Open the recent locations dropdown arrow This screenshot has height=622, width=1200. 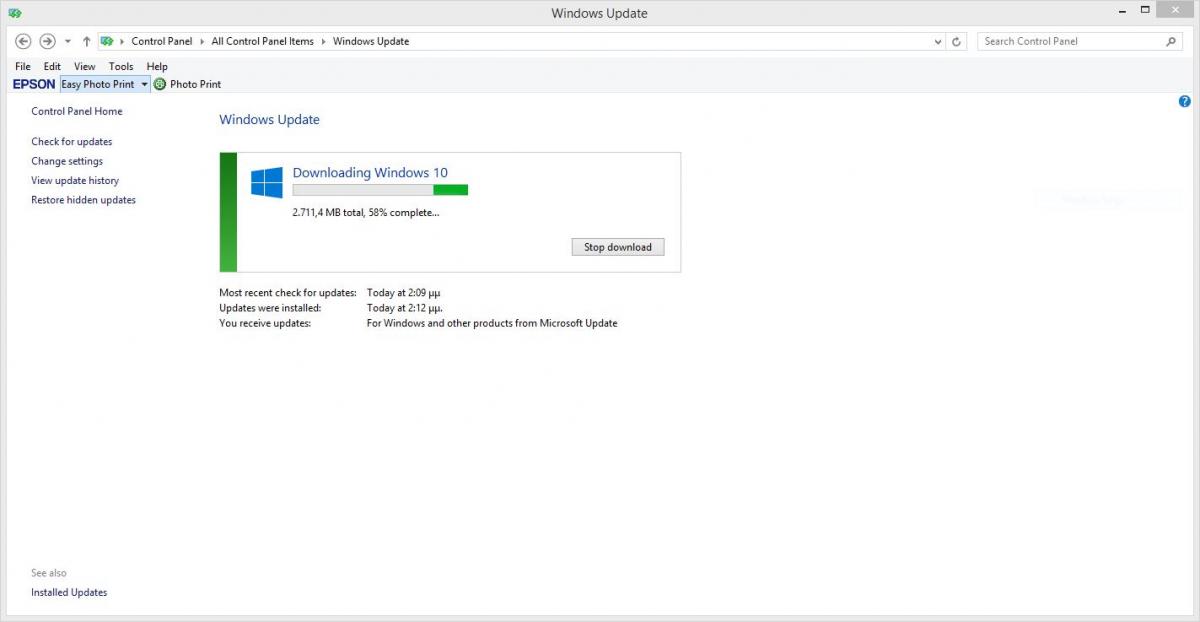click(x=67, y=42)
